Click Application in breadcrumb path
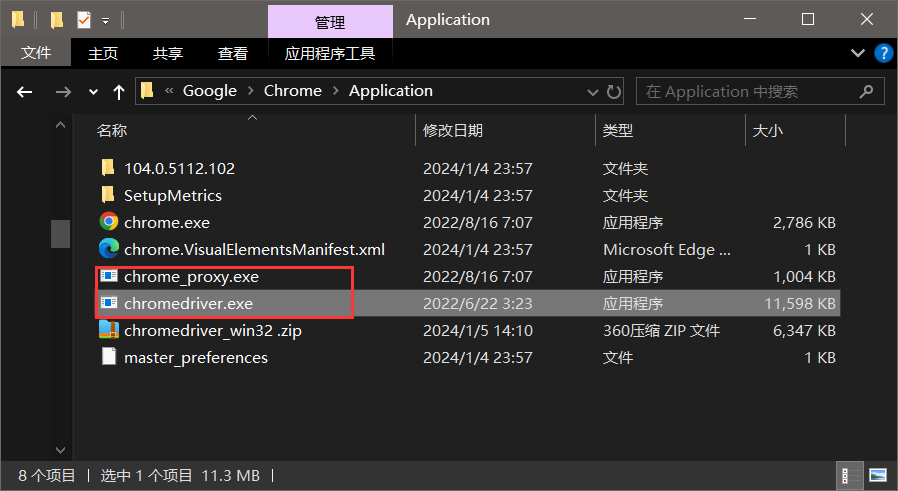 pos(391,91)
